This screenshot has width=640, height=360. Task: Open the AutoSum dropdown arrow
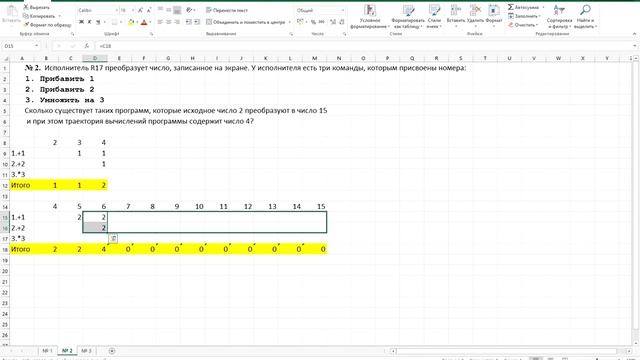tap(544, 7)
